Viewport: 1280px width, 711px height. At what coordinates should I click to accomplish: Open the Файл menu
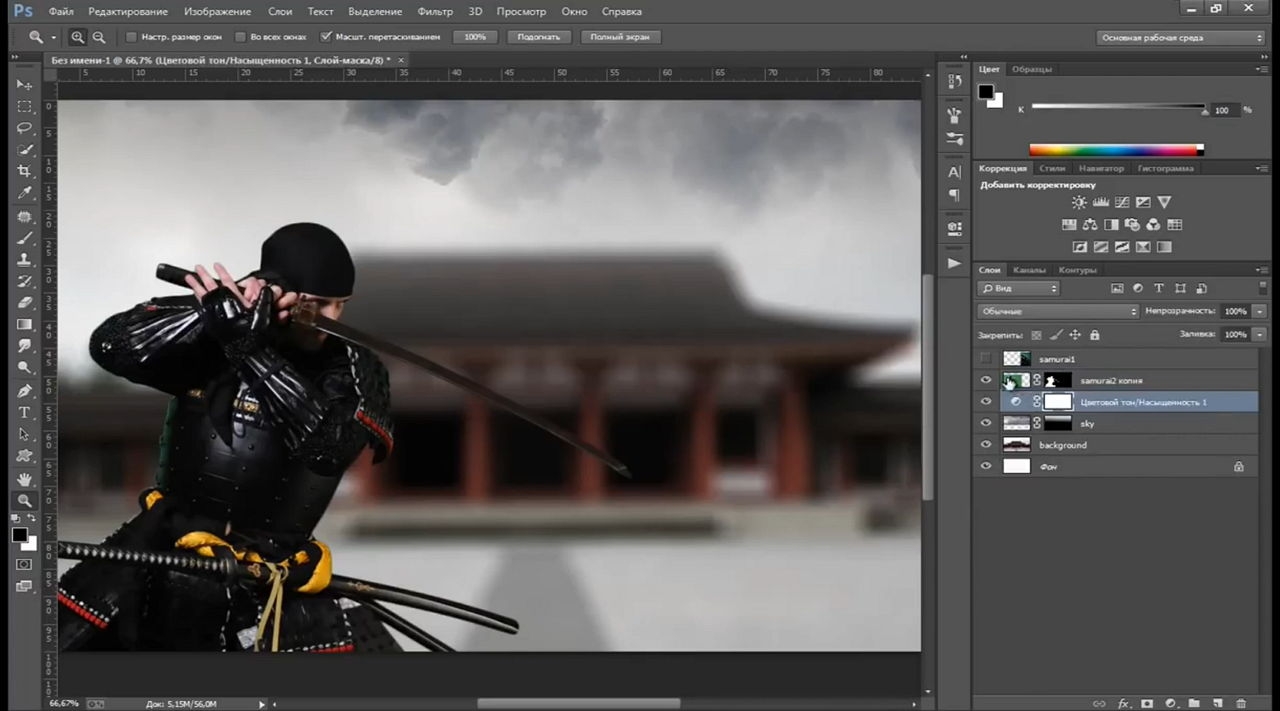point(61,11)
